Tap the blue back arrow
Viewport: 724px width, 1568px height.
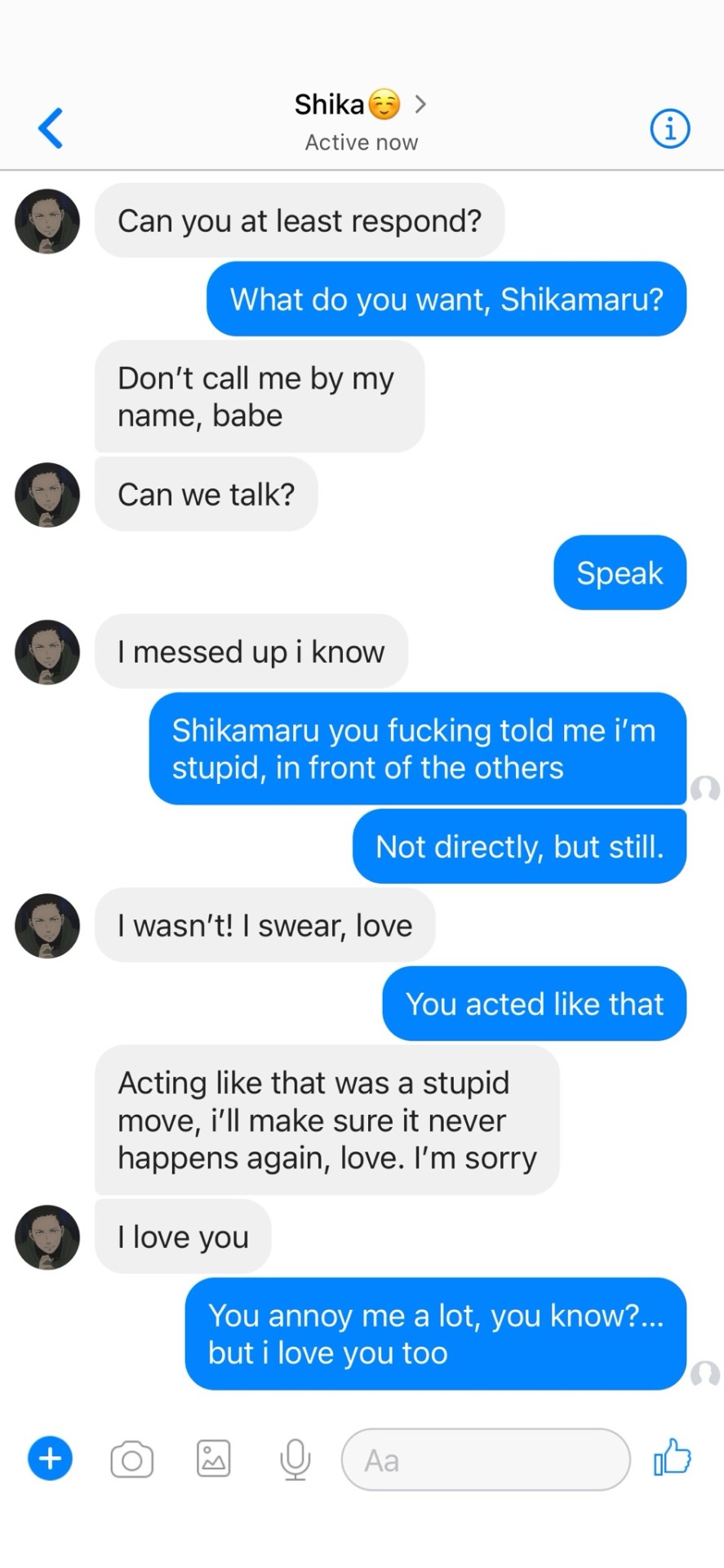[51, 128]
